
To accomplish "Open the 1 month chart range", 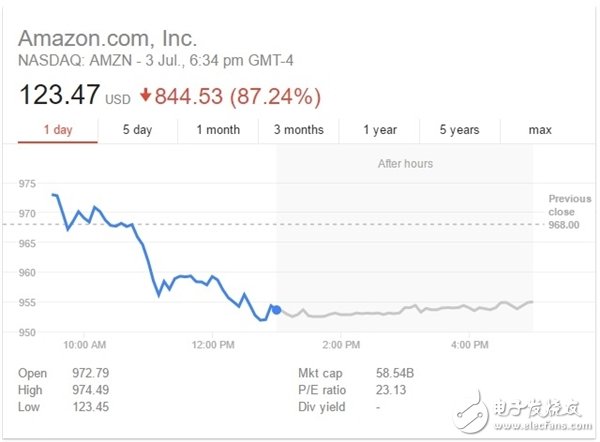I will click(x=218, y=130).
